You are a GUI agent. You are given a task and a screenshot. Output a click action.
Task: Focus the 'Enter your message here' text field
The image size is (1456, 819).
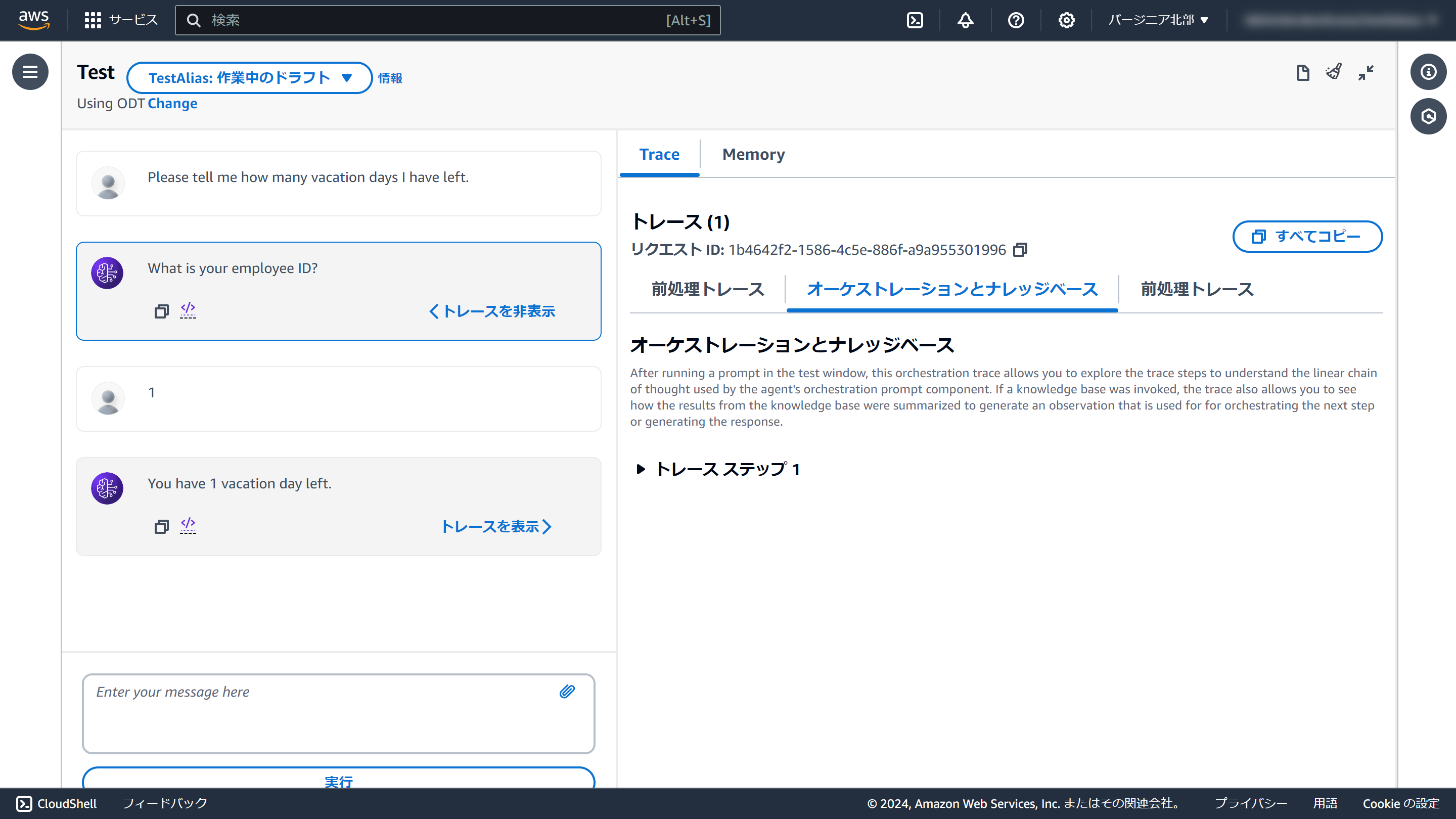322,712
